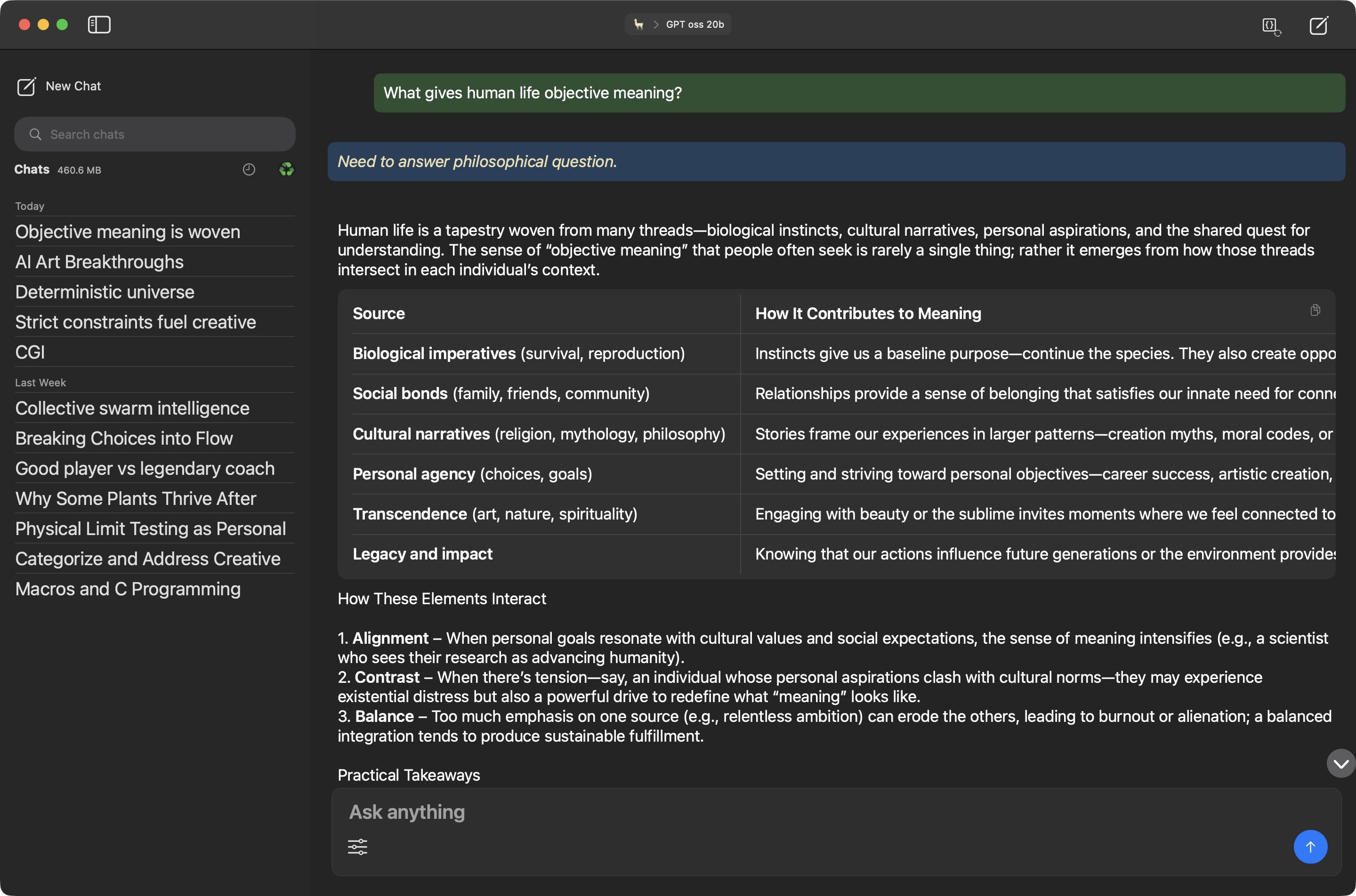Click inside the Ask anything field

686,811
